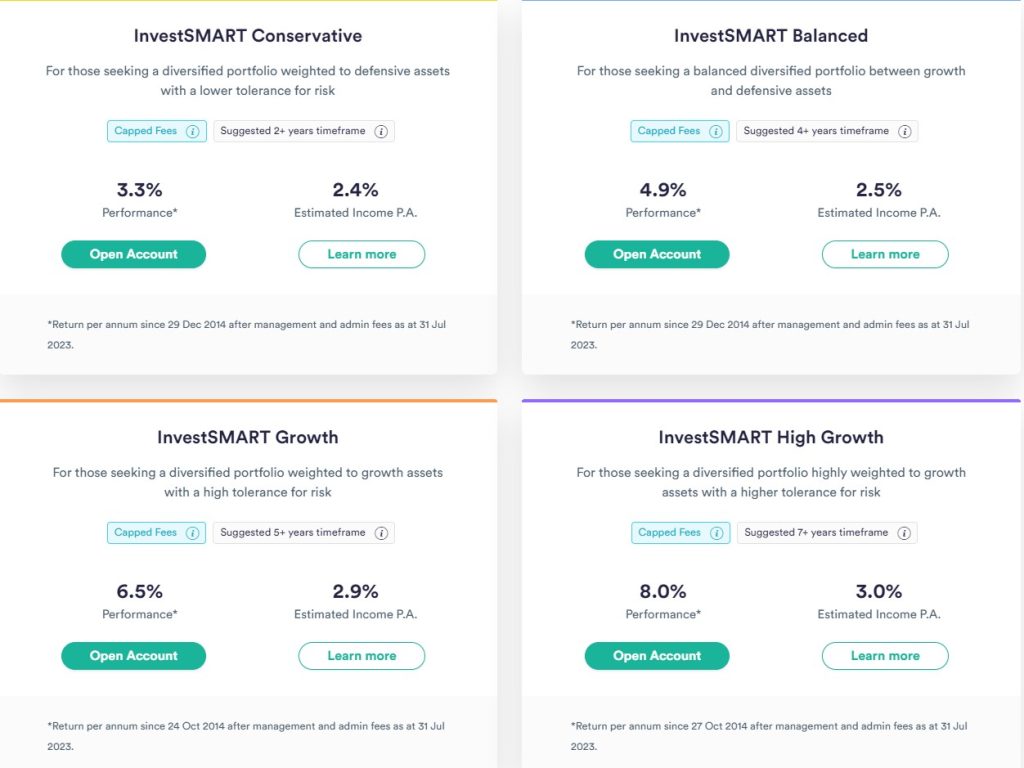Open Account for InvestSMART Conservative
1024x768 pixels.
coord(133,254)
